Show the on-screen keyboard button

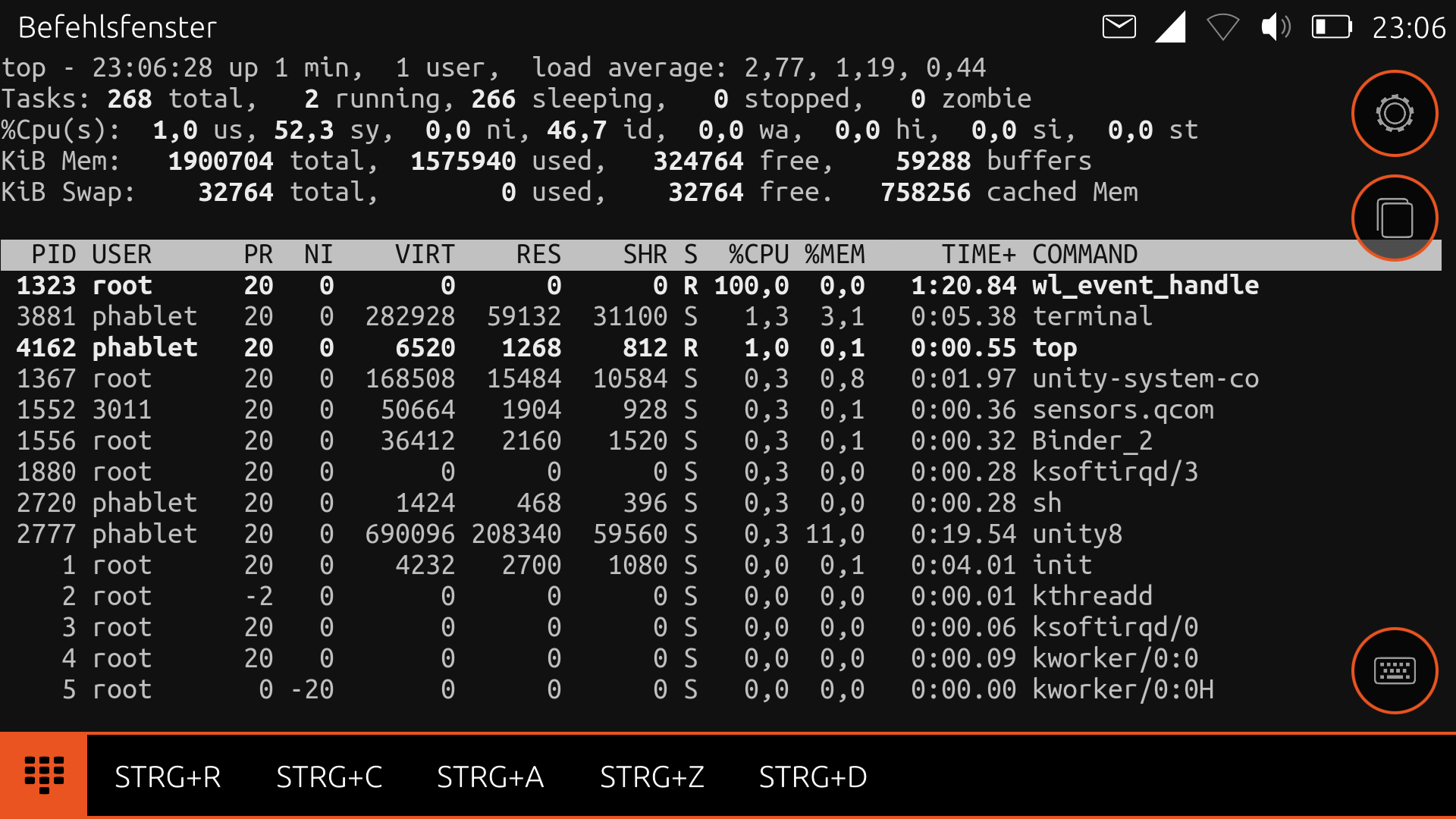click(x=1394, y=670)
